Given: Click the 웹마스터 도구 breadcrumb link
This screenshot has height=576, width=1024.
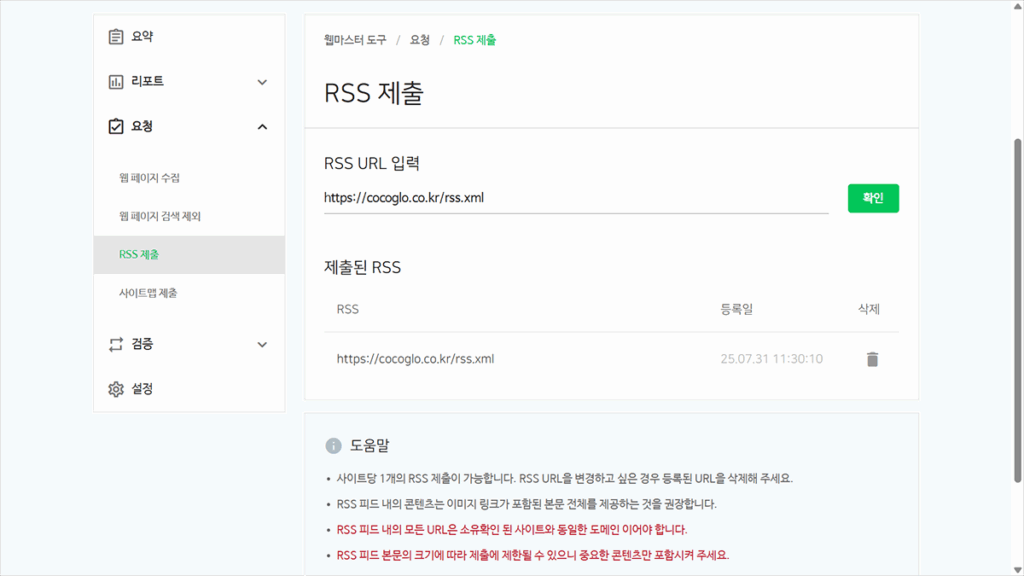Looking at the screenshot, I should [355, 40].
